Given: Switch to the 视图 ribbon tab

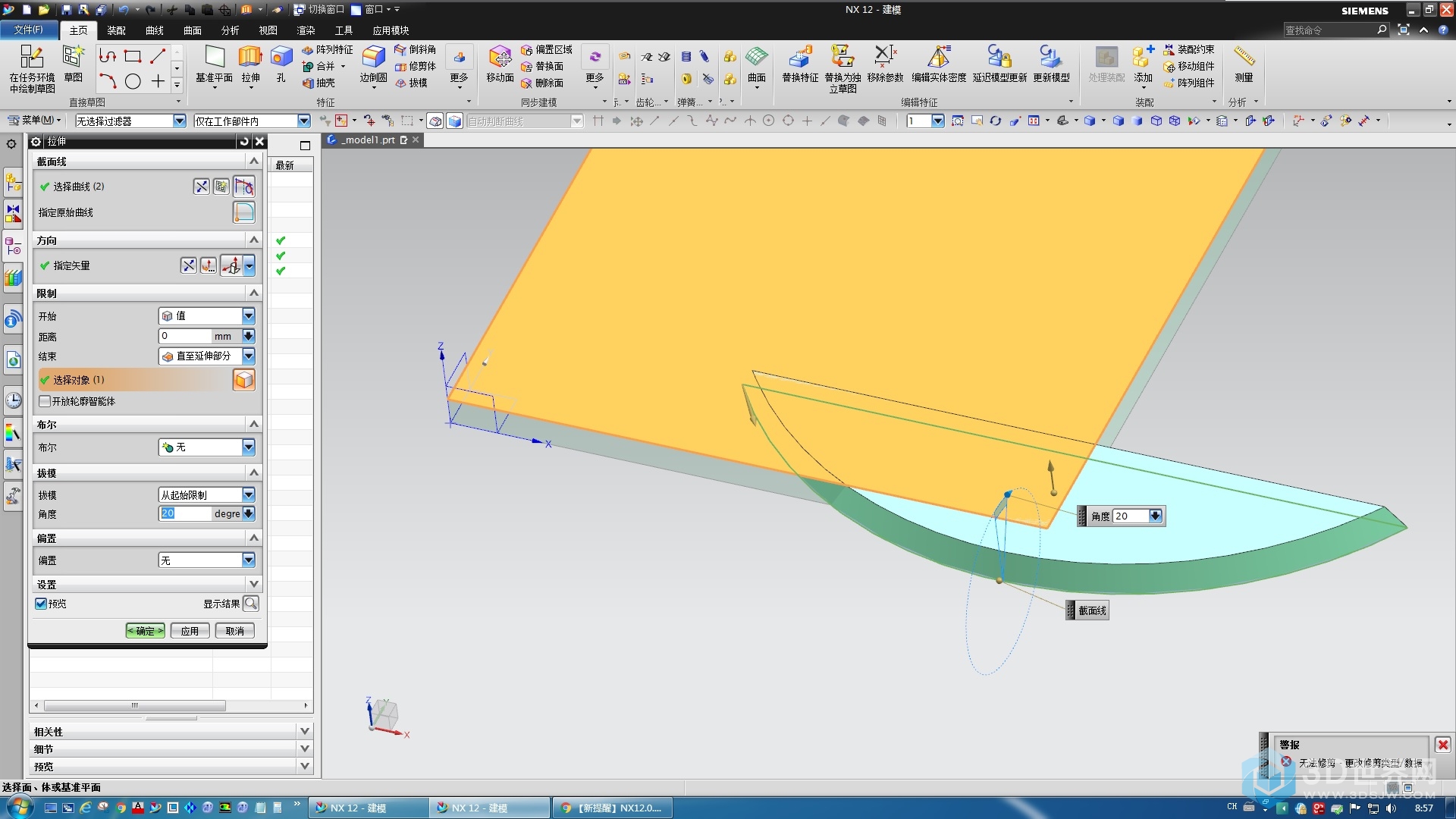Looking at the screenshot, I should [268, 30].
